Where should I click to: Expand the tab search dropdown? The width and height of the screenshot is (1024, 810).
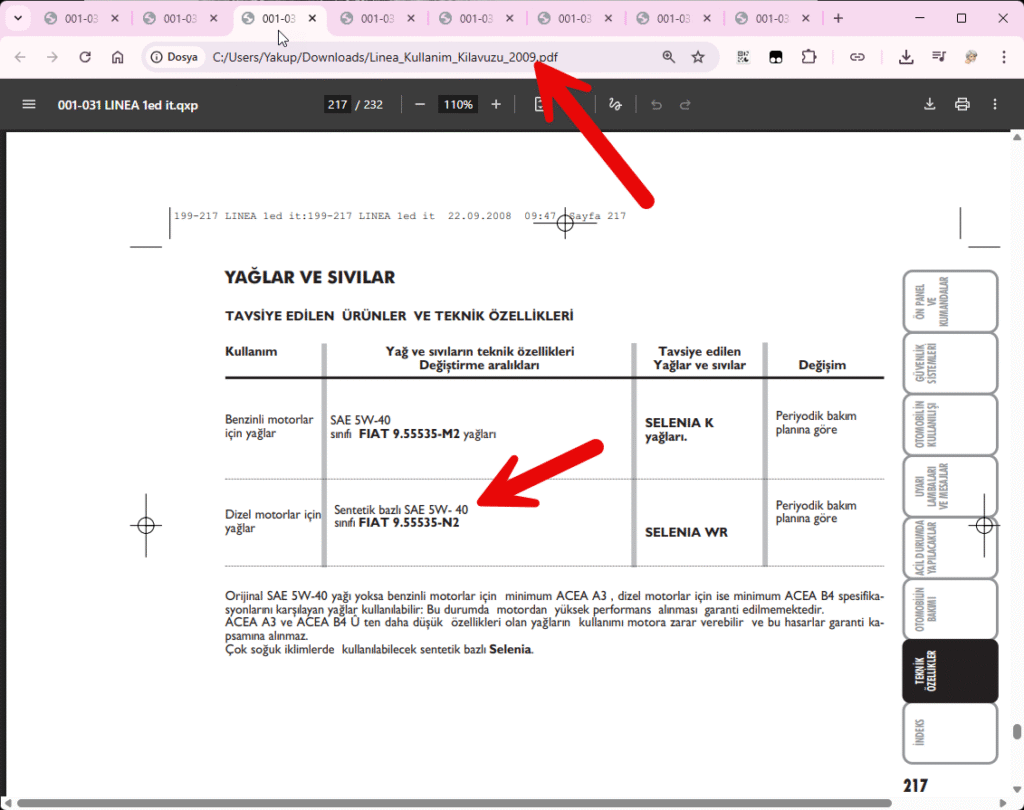click(x=17, y=18)
